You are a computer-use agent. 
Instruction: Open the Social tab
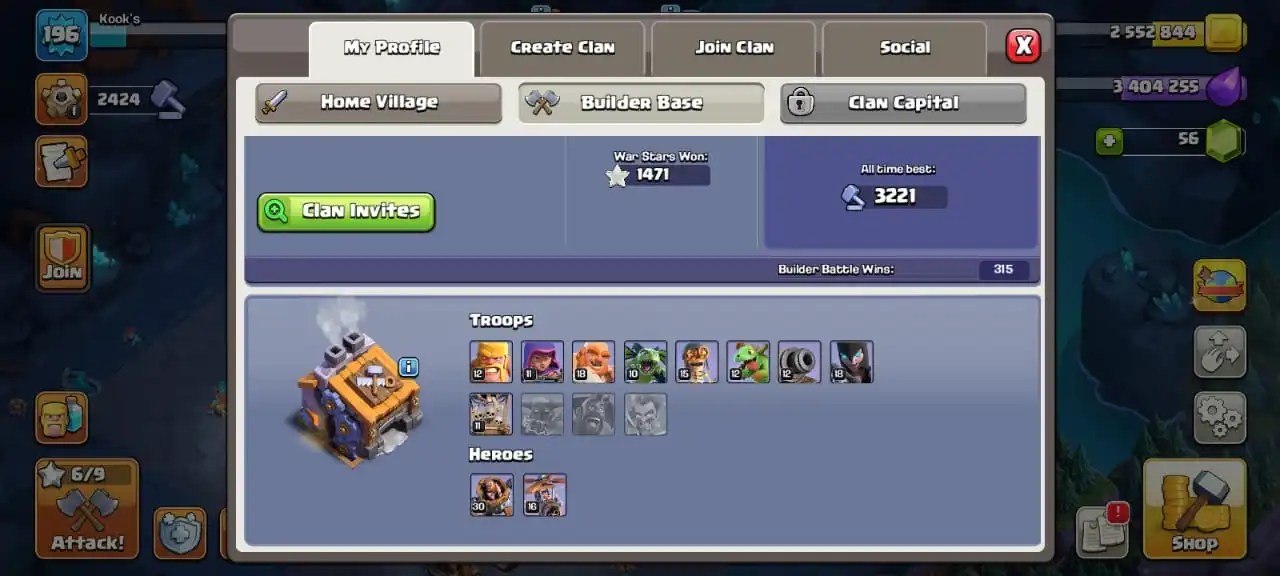pyautogui.click(x=904, y=47)
